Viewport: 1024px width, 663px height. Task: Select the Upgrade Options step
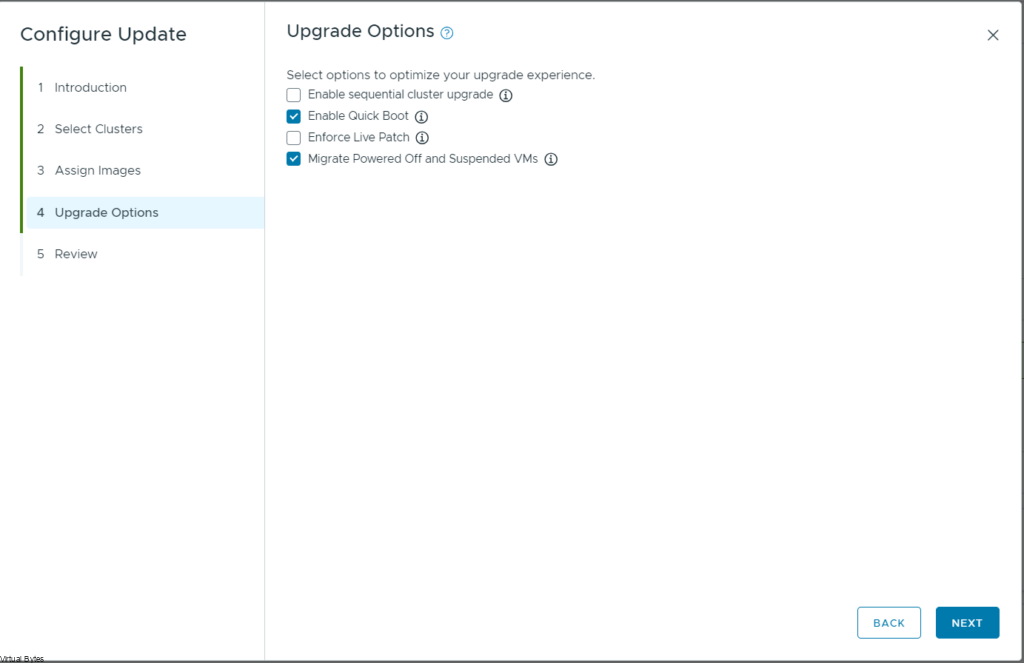tap(106, 213)
